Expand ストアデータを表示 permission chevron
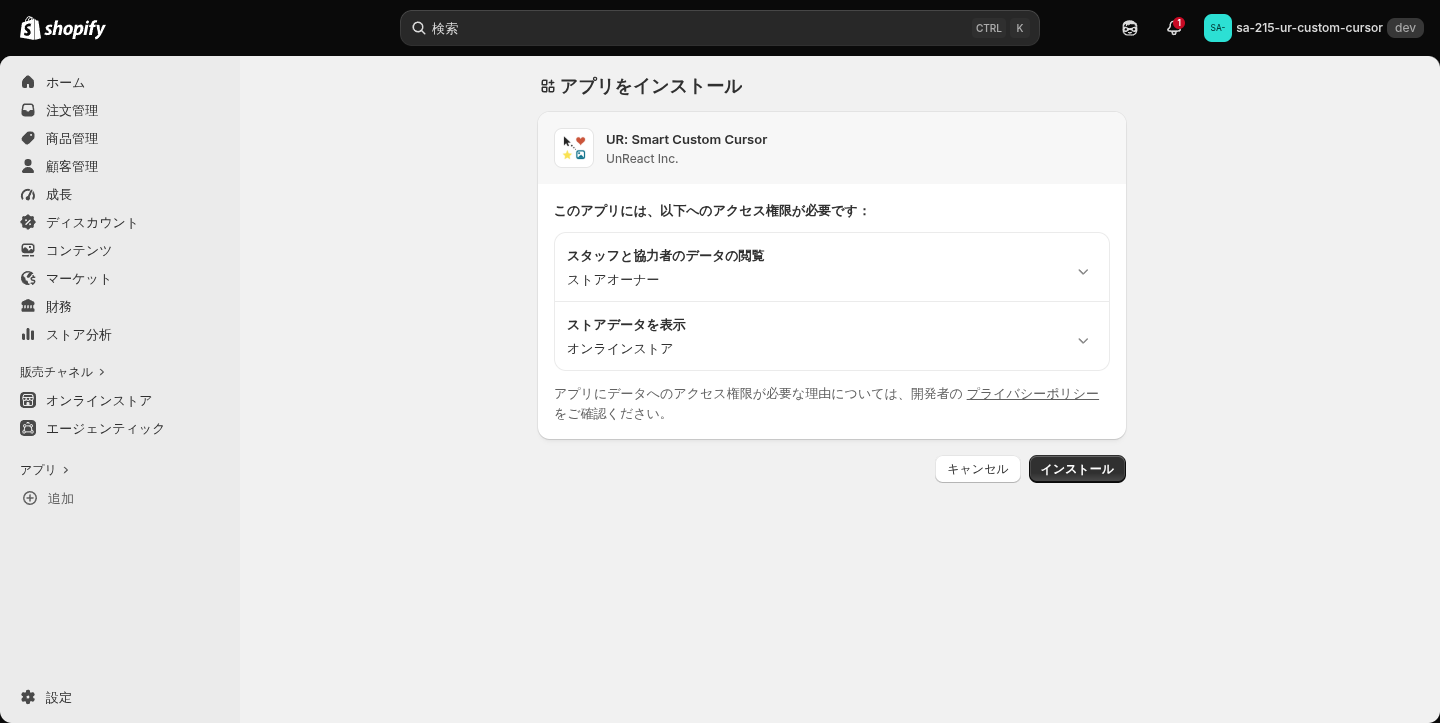 [x=1083, y=341]
